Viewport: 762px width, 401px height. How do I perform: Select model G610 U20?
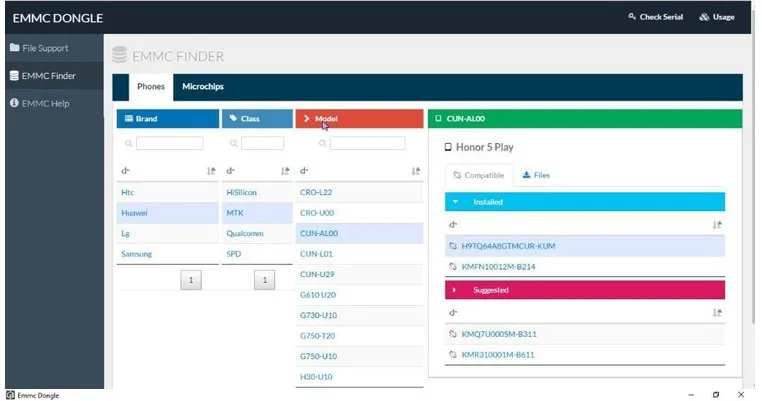(x=359, y=295)
